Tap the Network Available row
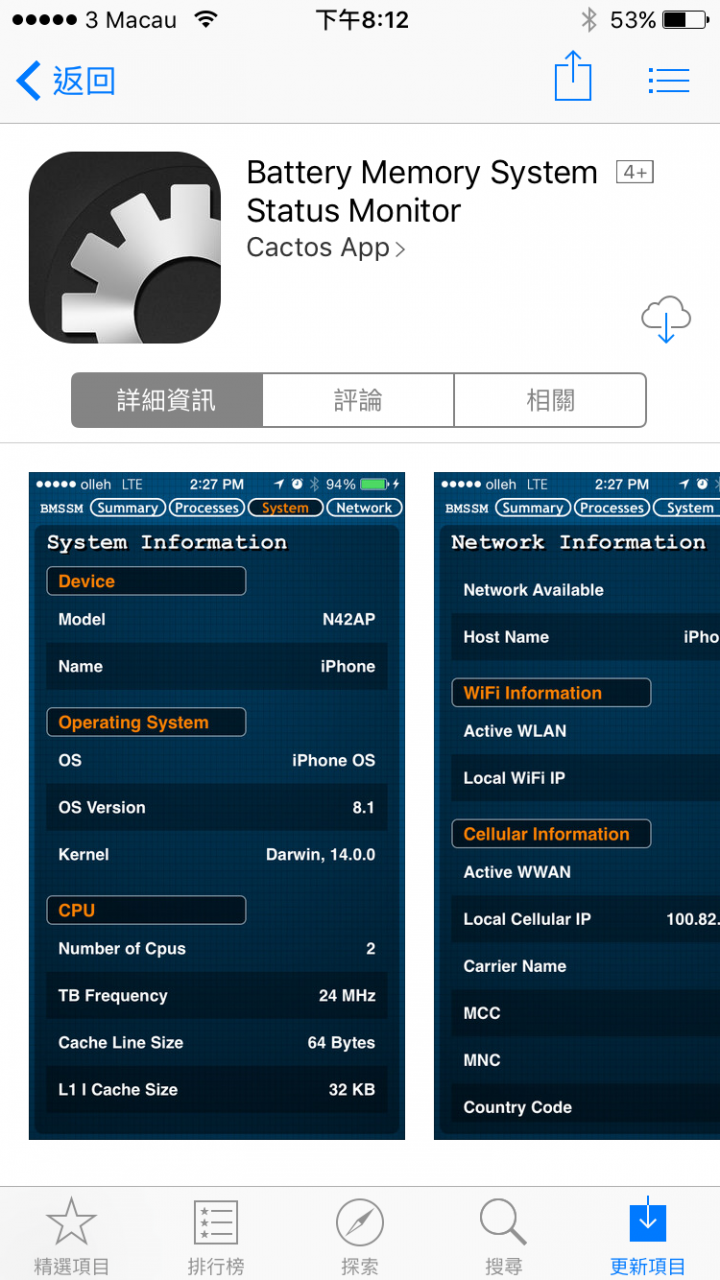The height and width of the screenshot is (1280, 720). click(x=585, y=590)
